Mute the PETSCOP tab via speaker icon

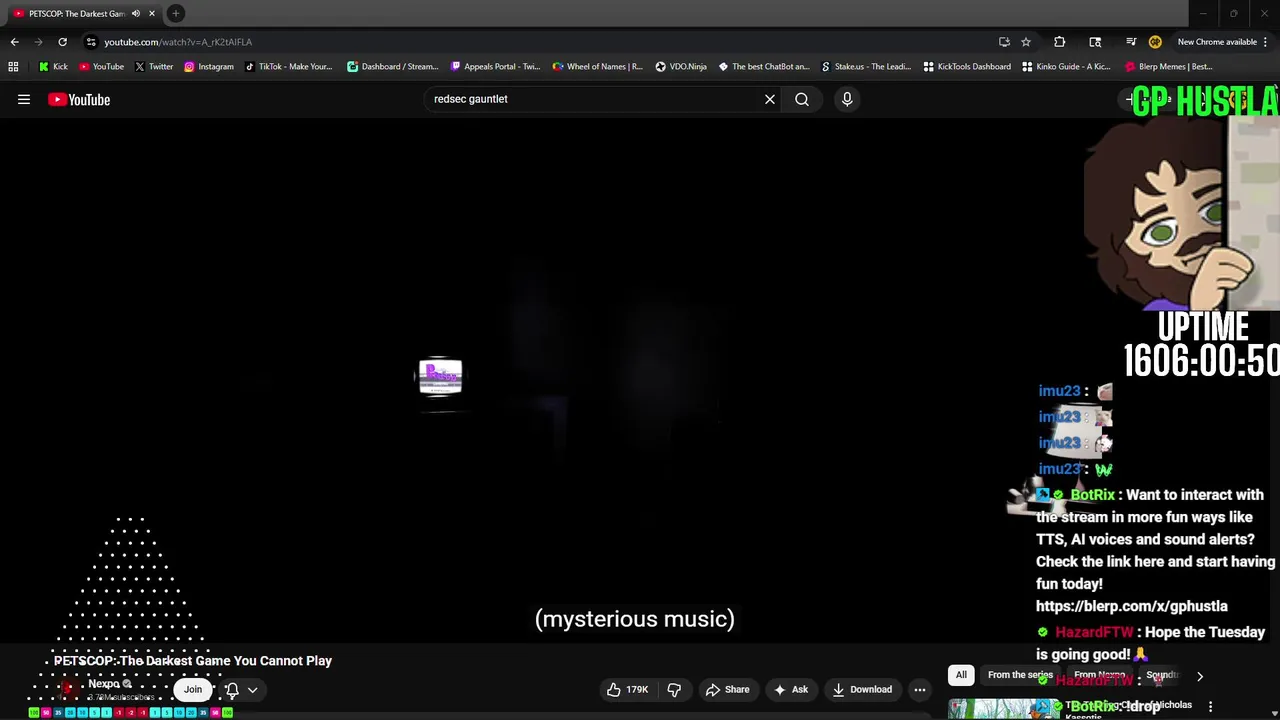(x=136, y=14)
